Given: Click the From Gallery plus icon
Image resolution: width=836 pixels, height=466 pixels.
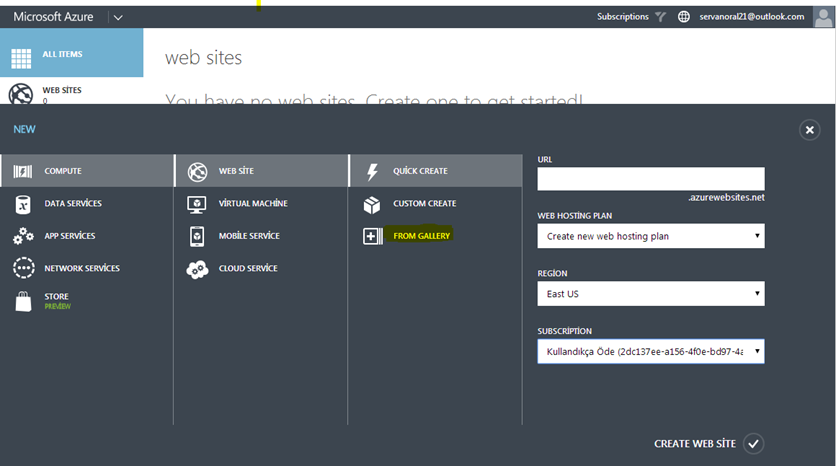Looking at the screenshot, I should coord(372,236).
